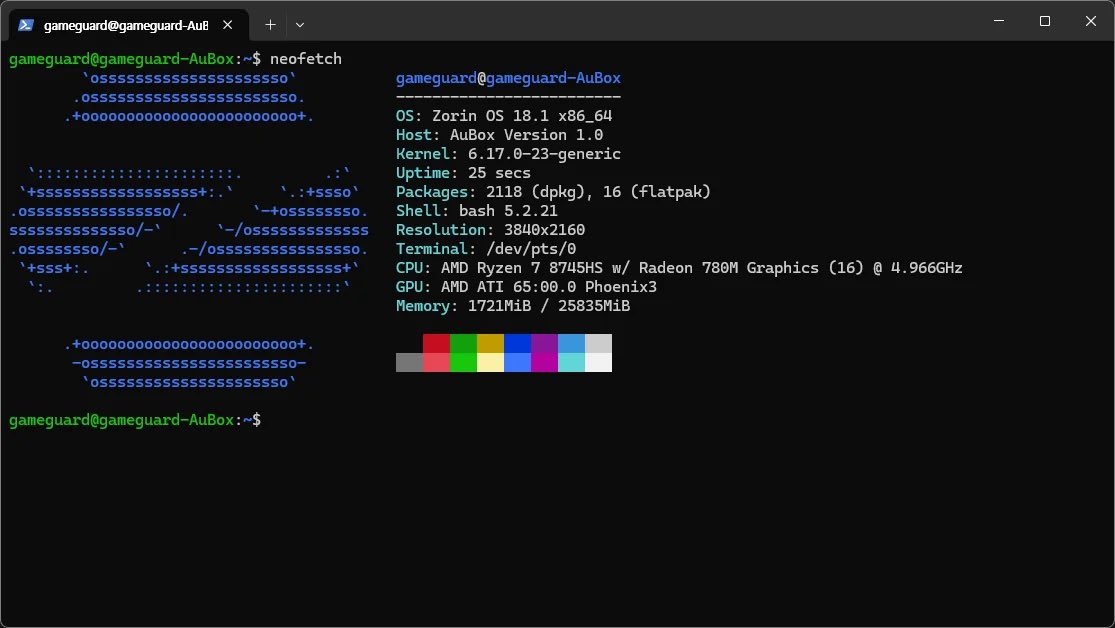This screenshot has width=1115, height=628.
Task: Click the GPU: AMD ATI Phoenix3 line
Action: coord(526,287)
